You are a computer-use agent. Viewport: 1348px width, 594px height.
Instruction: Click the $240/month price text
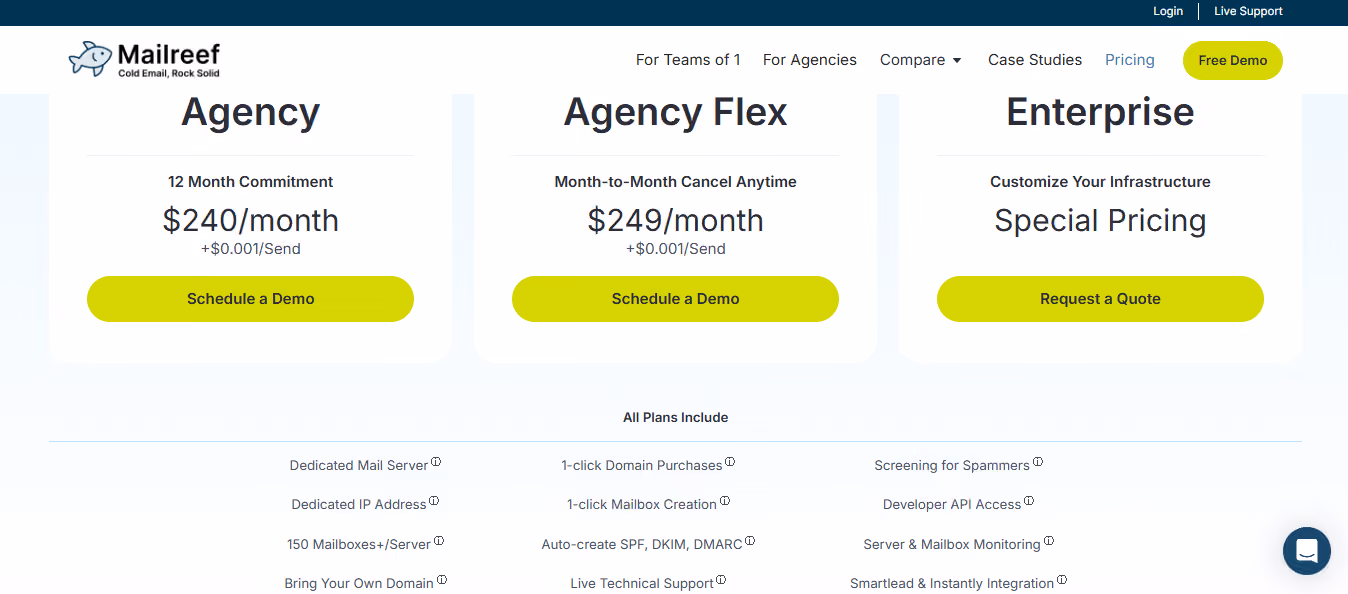(x=250, y=220)
